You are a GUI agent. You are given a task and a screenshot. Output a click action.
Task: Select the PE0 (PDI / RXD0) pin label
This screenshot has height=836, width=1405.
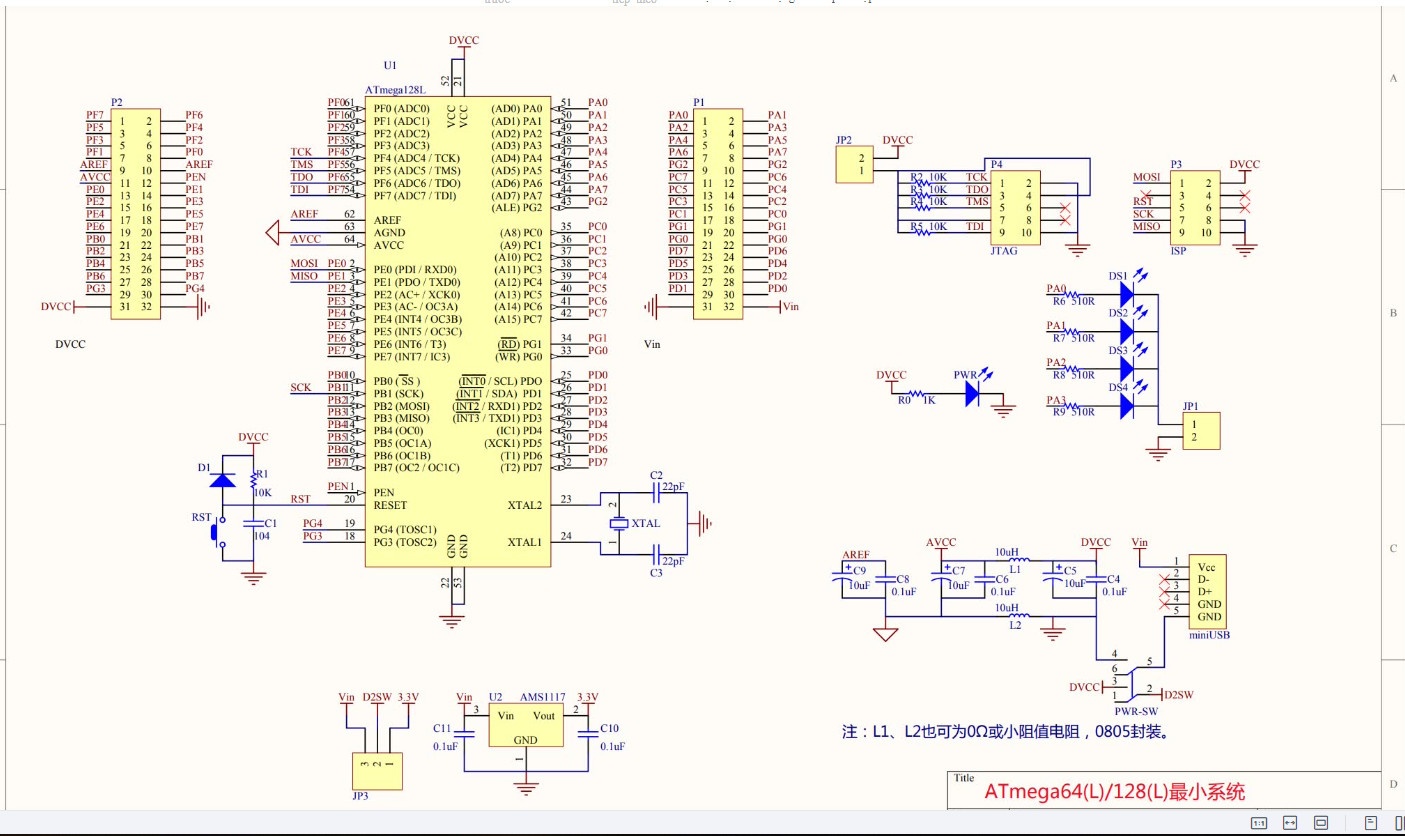415,270
